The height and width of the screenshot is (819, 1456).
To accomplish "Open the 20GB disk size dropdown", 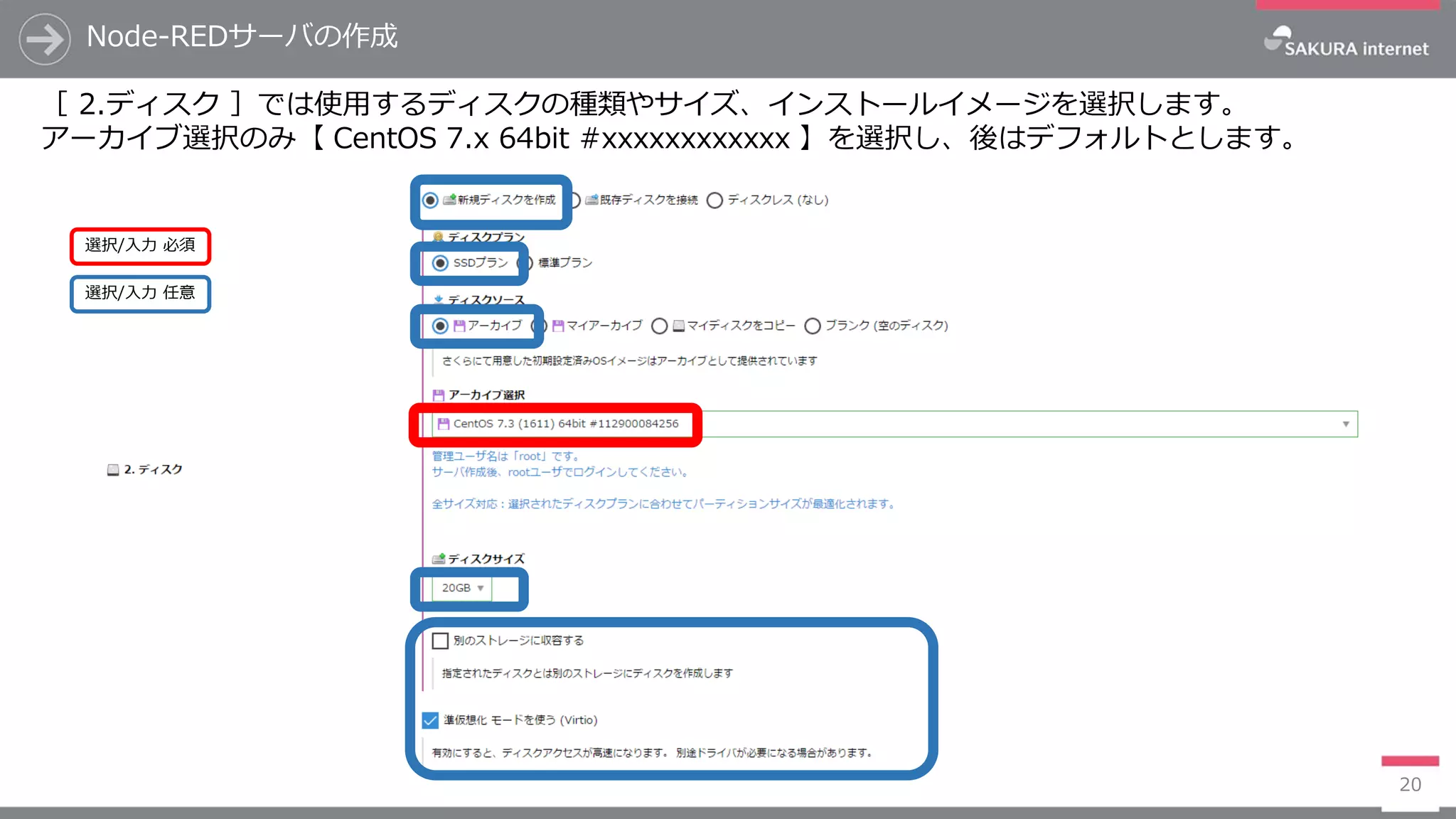I will point(462,588).
